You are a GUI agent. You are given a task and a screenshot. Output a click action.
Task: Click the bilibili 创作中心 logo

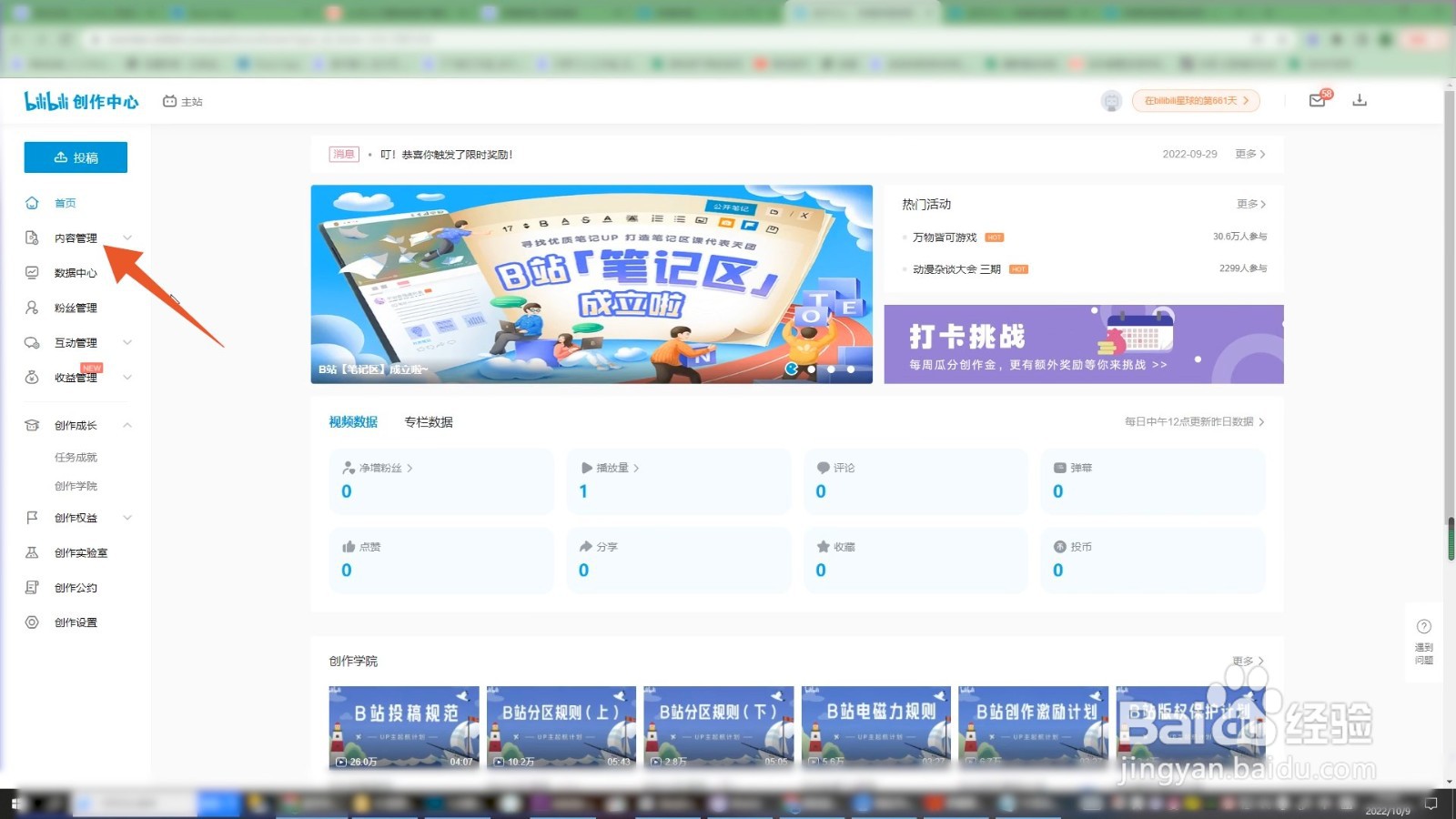[x=81, y=101]
